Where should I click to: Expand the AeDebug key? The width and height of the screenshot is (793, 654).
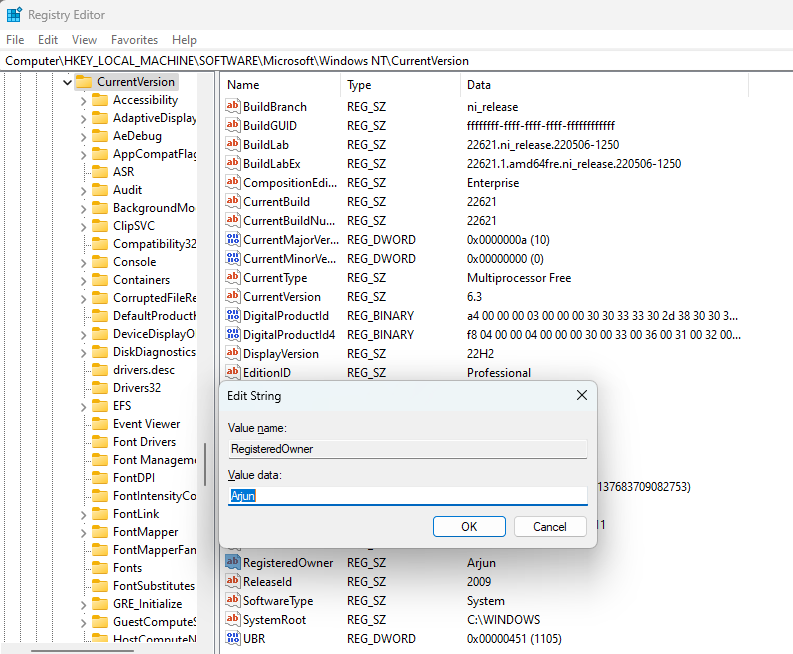[x=83, y=137]
